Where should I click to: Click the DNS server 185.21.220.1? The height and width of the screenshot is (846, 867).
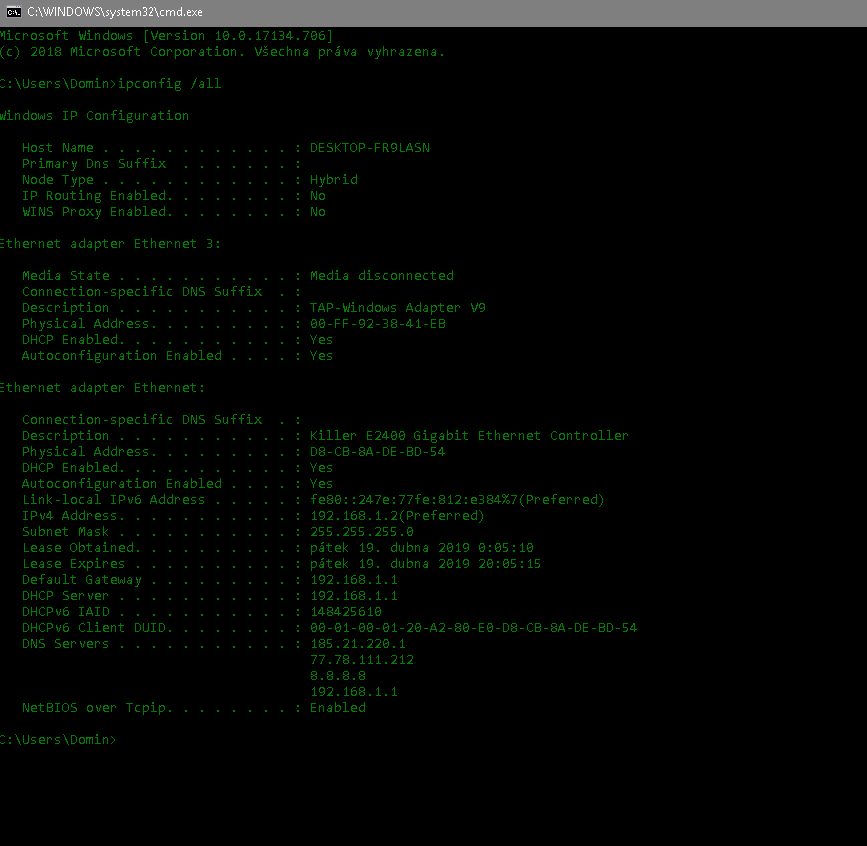click(x=357, y=644)
